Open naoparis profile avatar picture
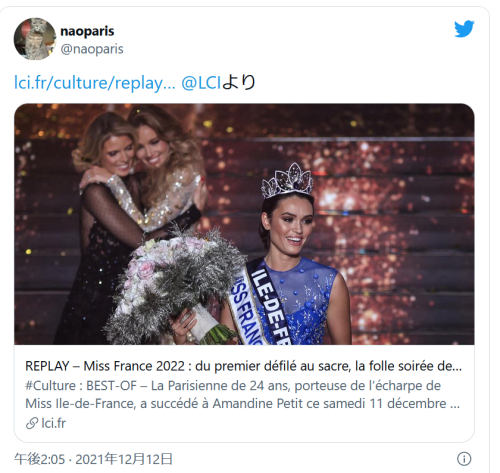The width and height of the screenshot is (500, 473). coord(35,39)
